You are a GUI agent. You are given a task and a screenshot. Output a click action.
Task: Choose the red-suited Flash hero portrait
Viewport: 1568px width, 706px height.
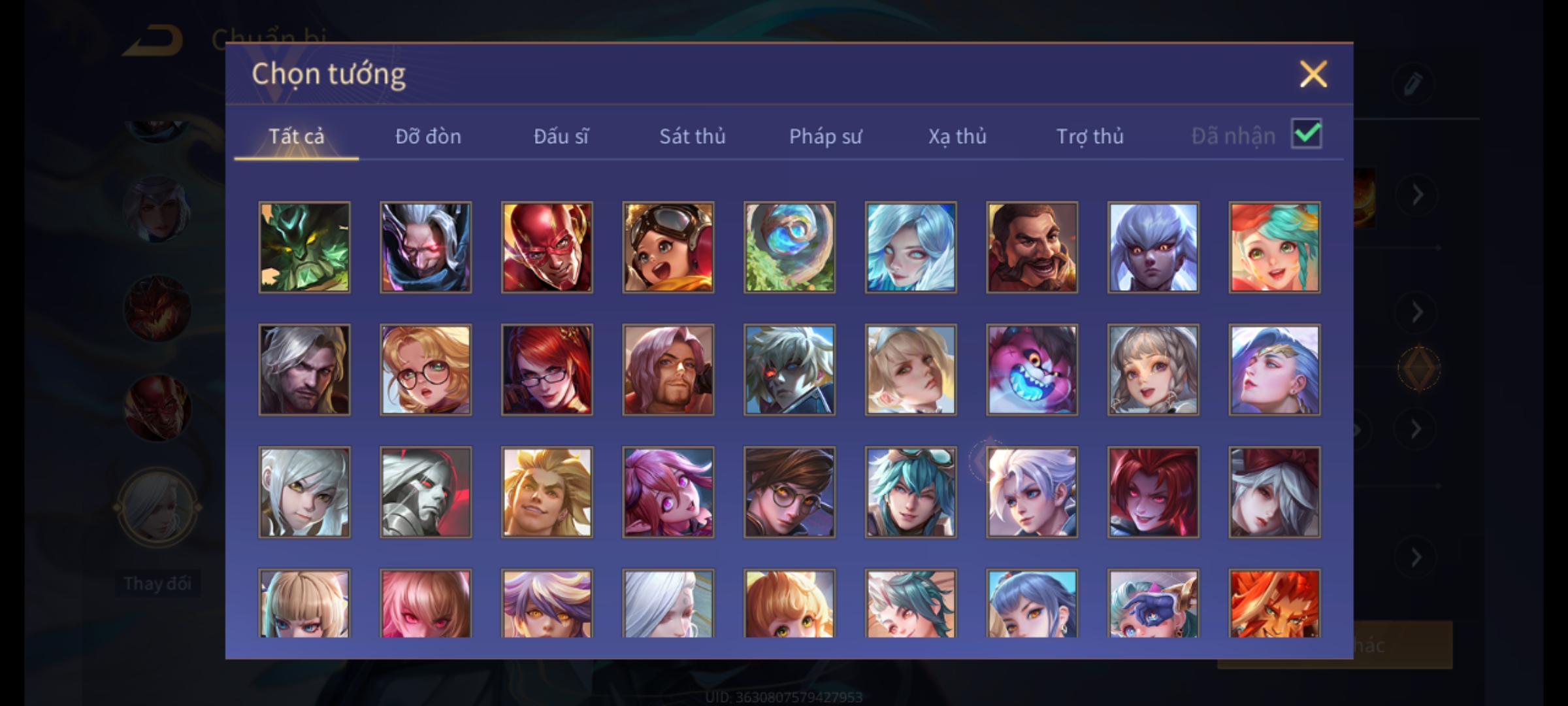point(547,247)
